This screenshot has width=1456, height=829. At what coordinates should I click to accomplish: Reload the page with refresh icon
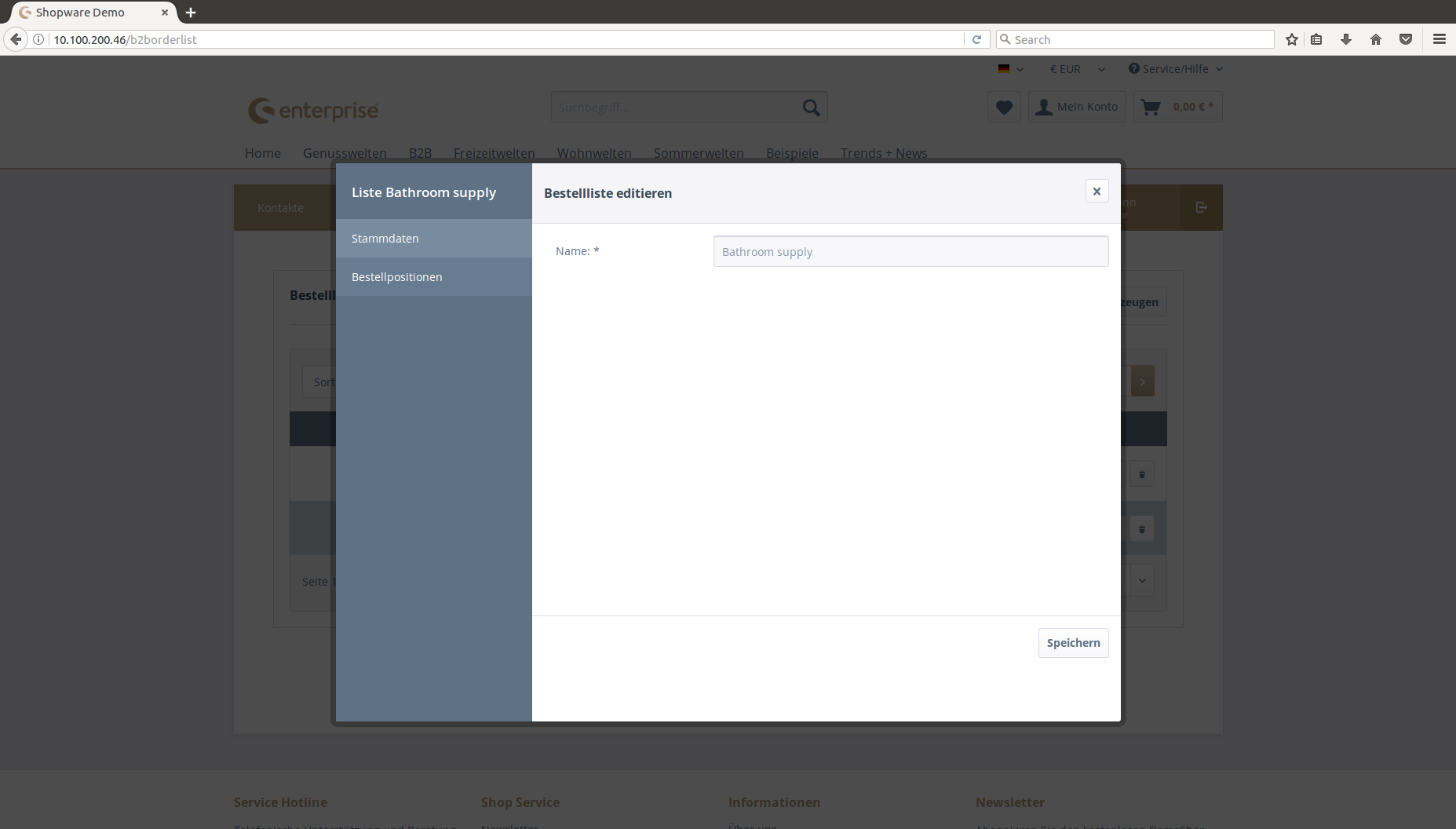[x=977, y=39]
